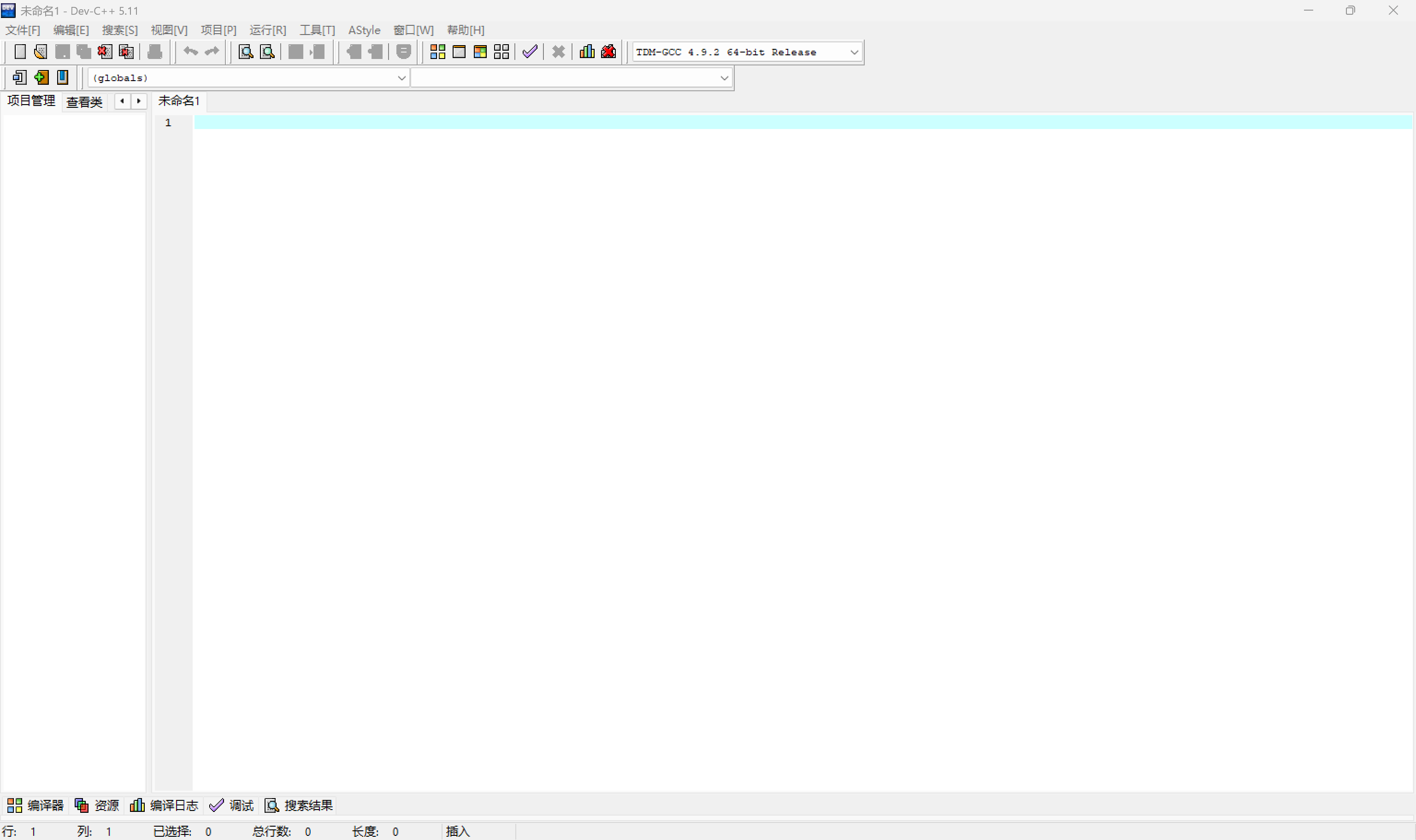The width and height of the screenshot is (1416, 840).
Task: Open the 运行[R] menu
Action: [268, 30]
